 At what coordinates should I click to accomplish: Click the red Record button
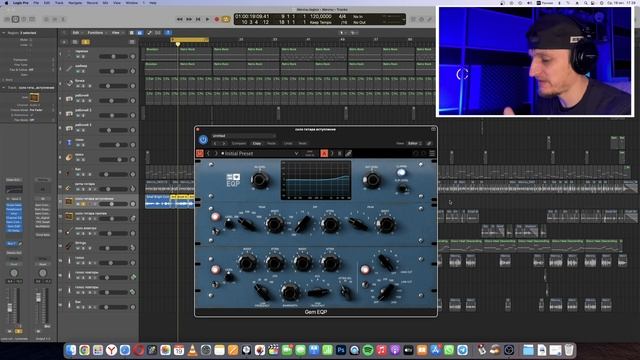[217, 19]
